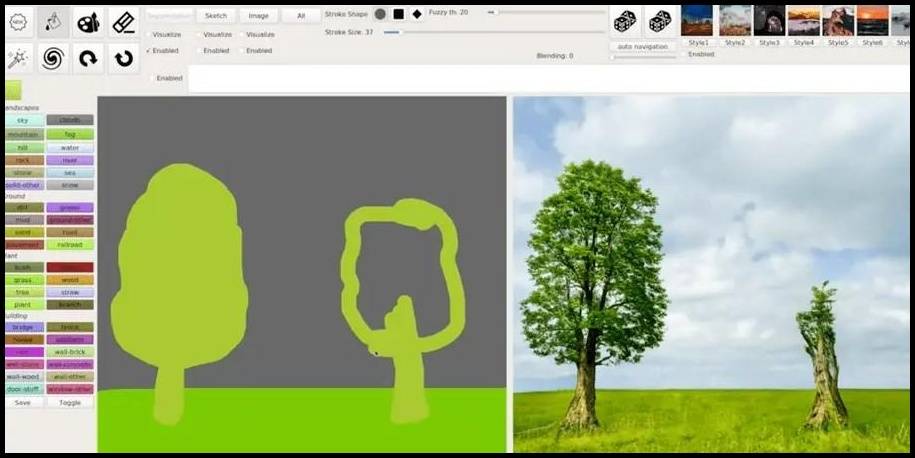Pick the sand label color
The image size is (915, 458).
(23, 232)
